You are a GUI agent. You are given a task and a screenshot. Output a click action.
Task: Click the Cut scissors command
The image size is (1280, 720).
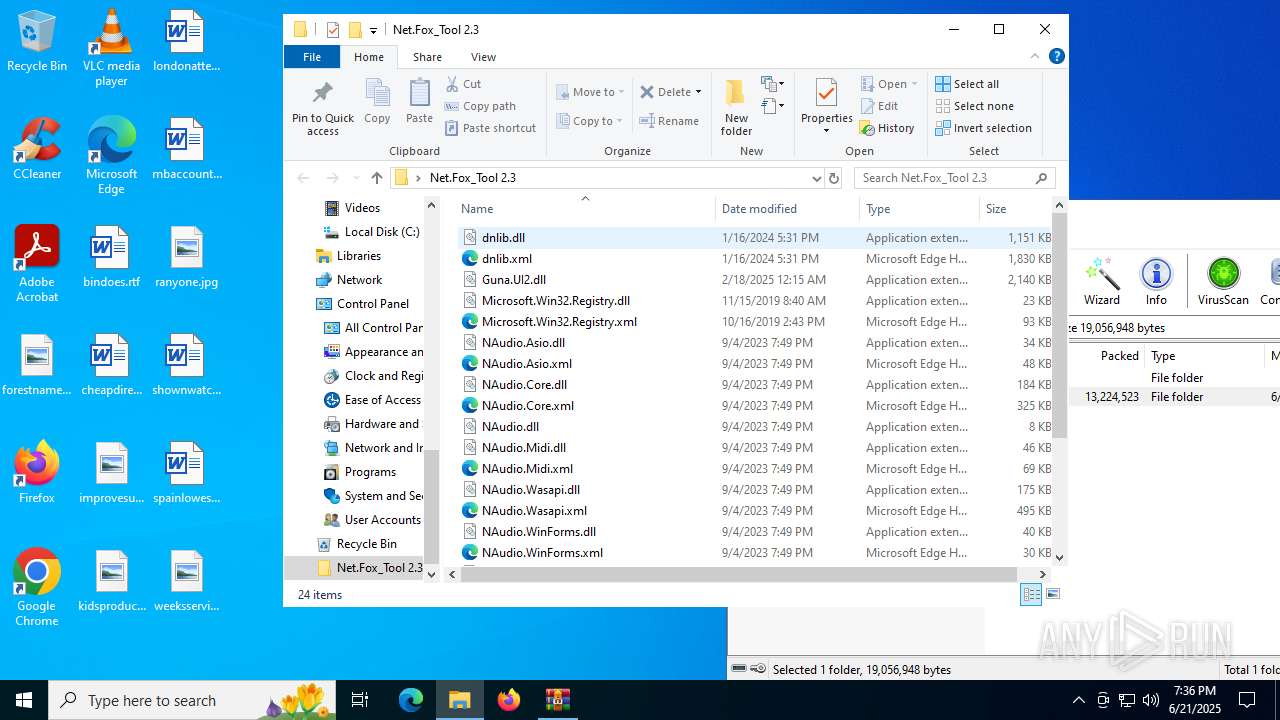pos(463,84)
